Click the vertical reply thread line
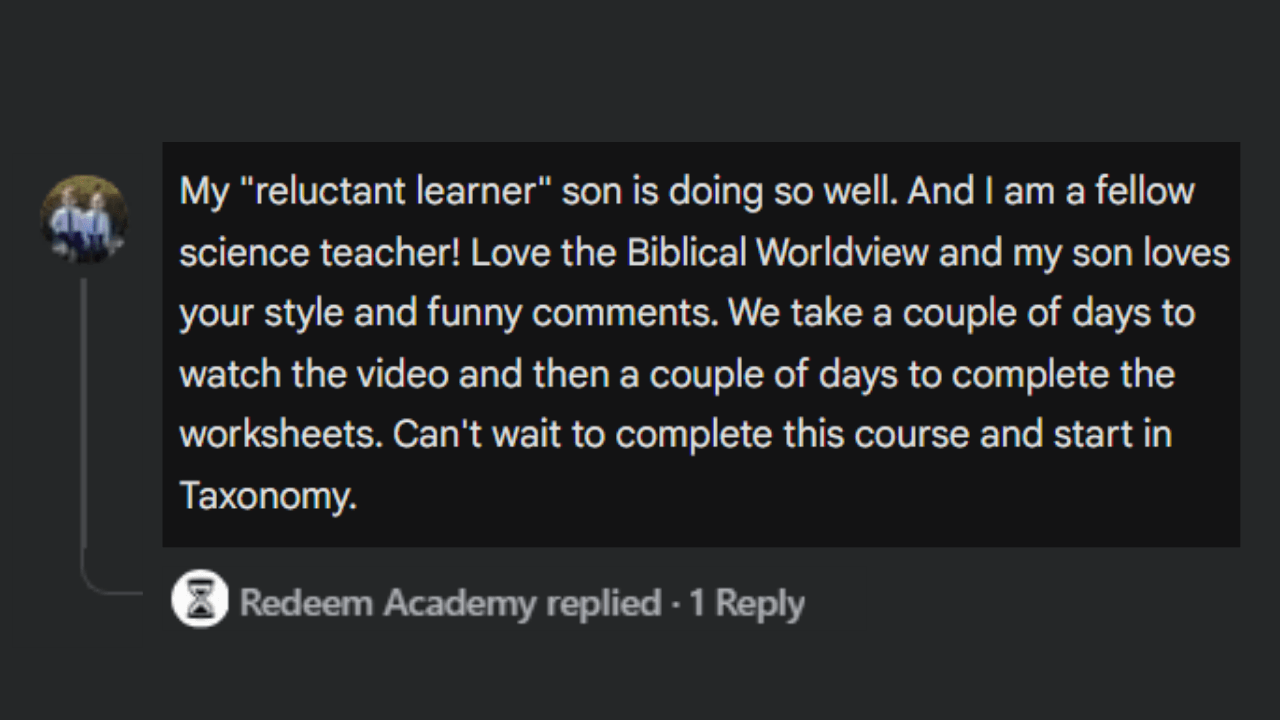The width and height of the screenshot is (1280, 720). point(84,412)
